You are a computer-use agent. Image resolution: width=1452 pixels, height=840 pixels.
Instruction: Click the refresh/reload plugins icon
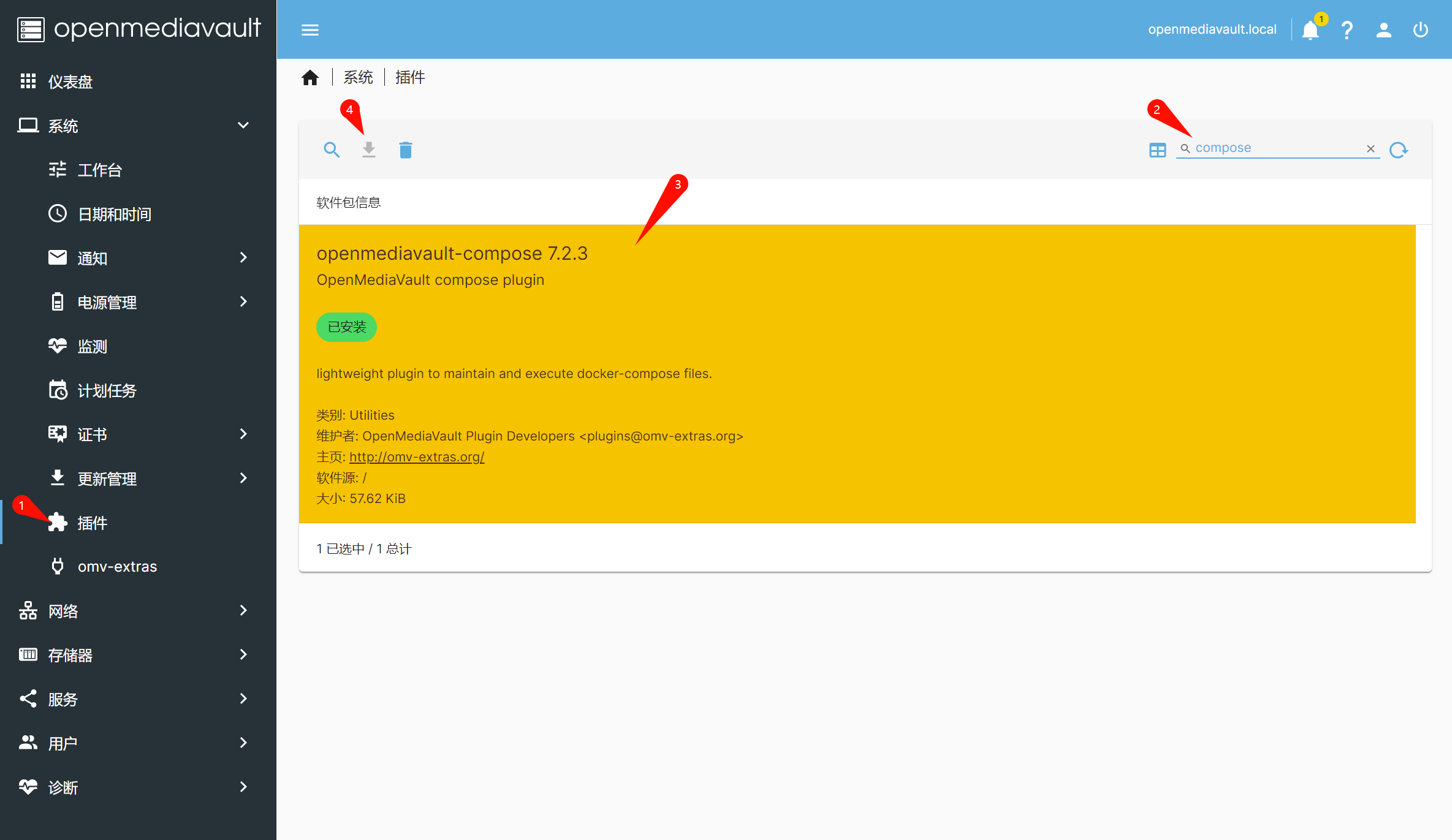pyautogui.click(x=1398, y=149)
